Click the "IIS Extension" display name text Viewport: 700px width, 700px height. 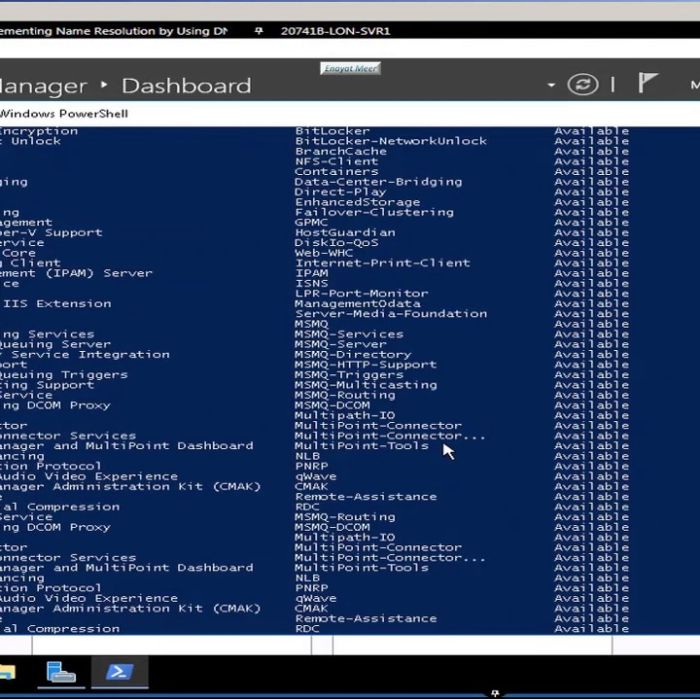(57, 304)
